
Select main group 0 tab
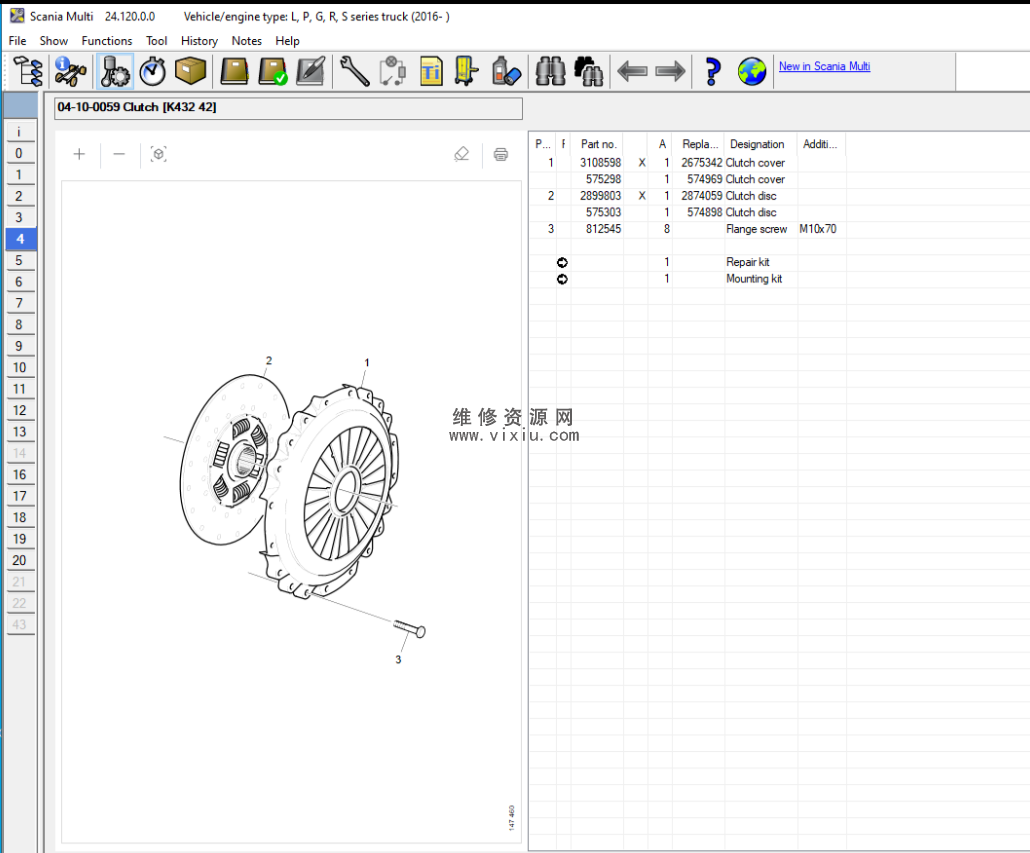pos(20,153)
